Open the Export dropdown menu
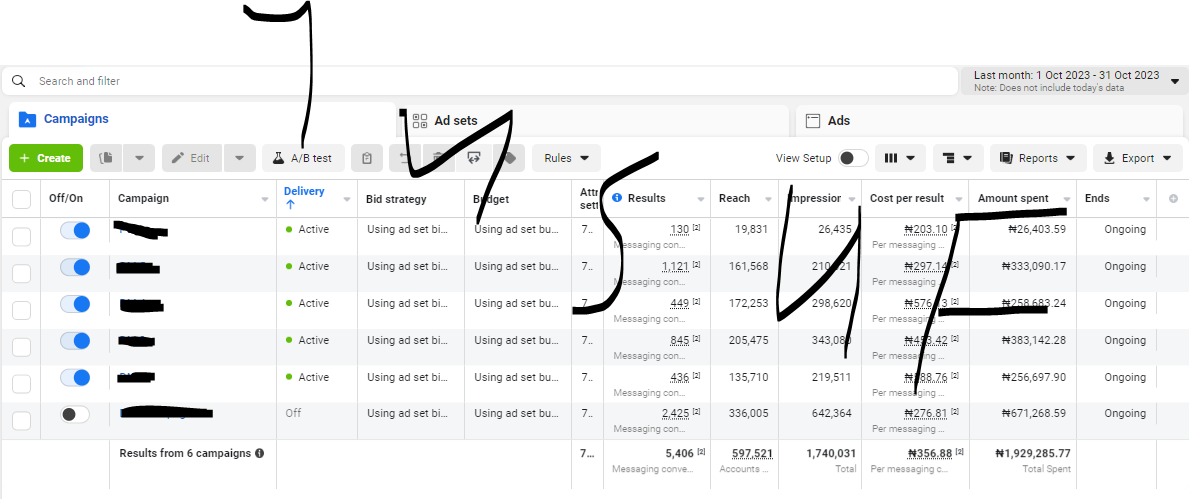Screen dimensions: 1189x499 (x=1137, y=158)
